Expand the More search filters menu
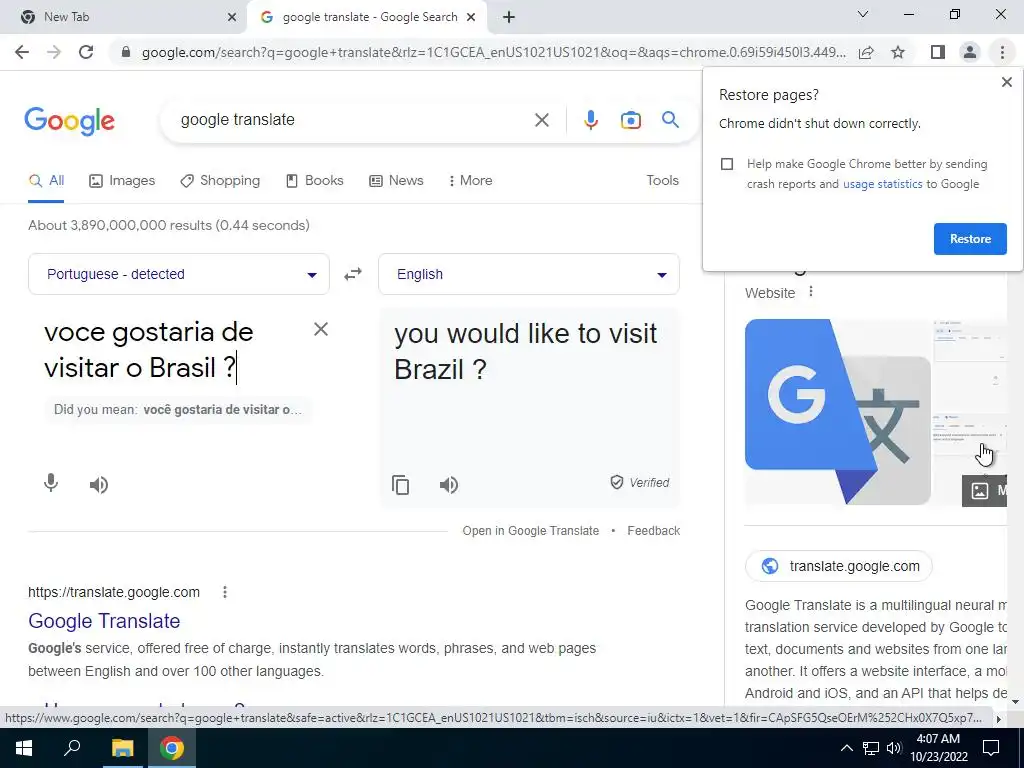 470,180
